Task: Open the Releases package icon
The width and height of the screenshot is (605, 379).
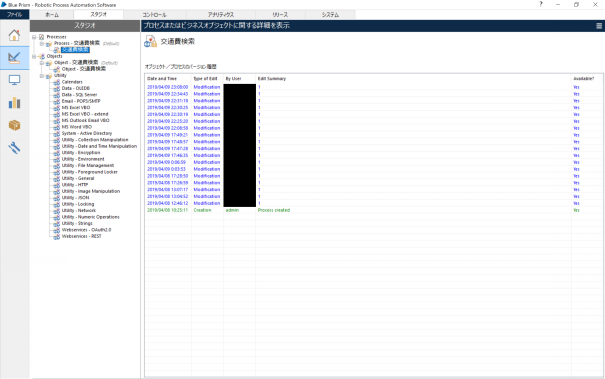Action: coord(14,125)
